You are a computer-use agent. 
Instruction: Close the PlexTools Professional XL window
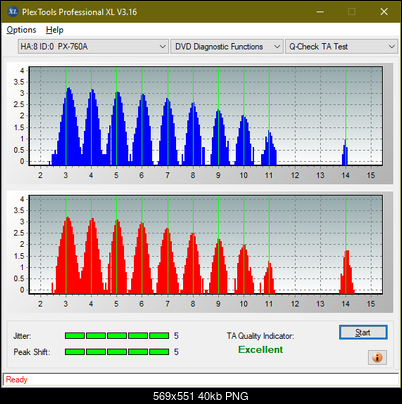tap(384, 12)
